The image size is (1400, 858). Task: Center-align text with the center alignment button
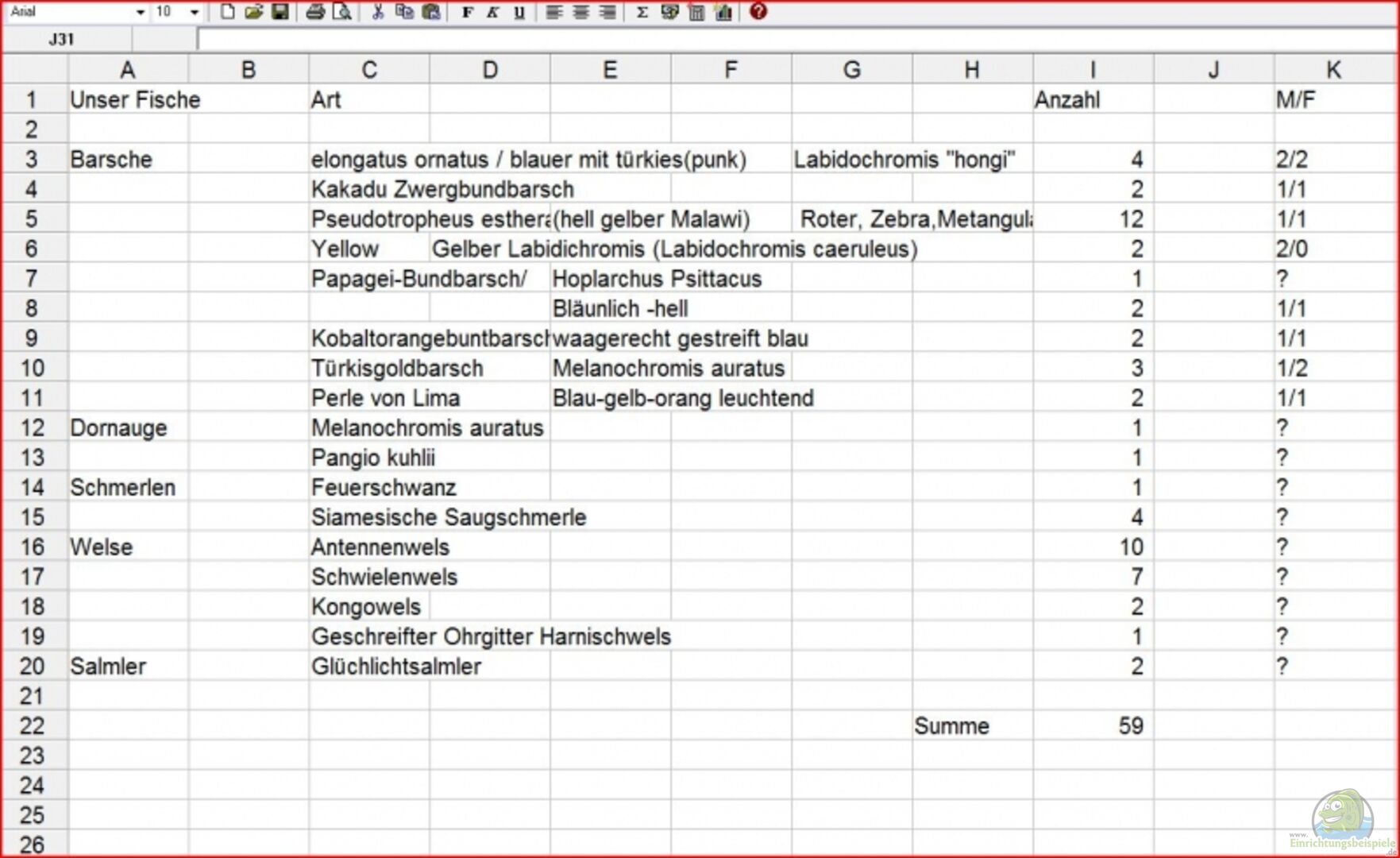580,12
